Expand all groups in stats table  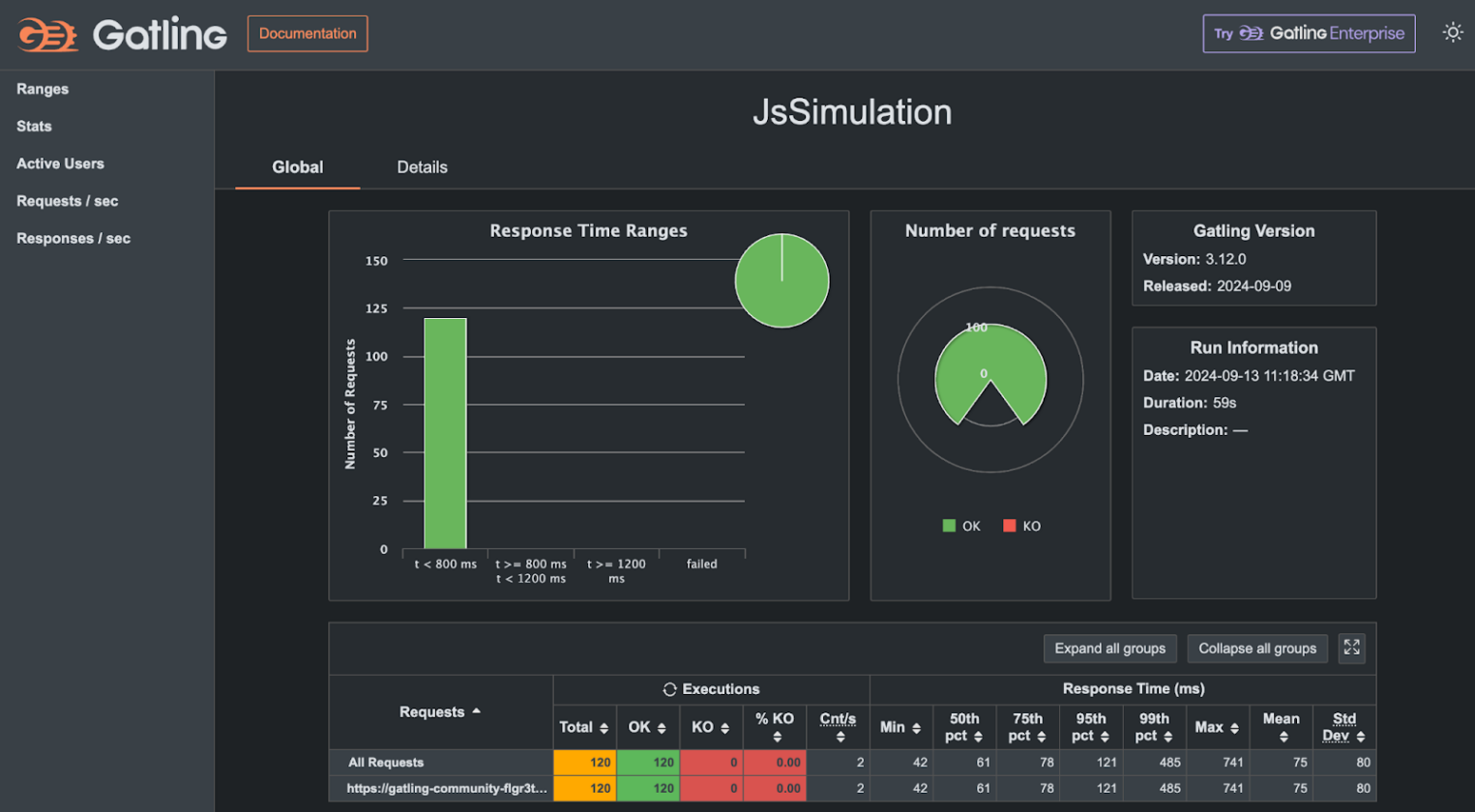coord(1109,649)
